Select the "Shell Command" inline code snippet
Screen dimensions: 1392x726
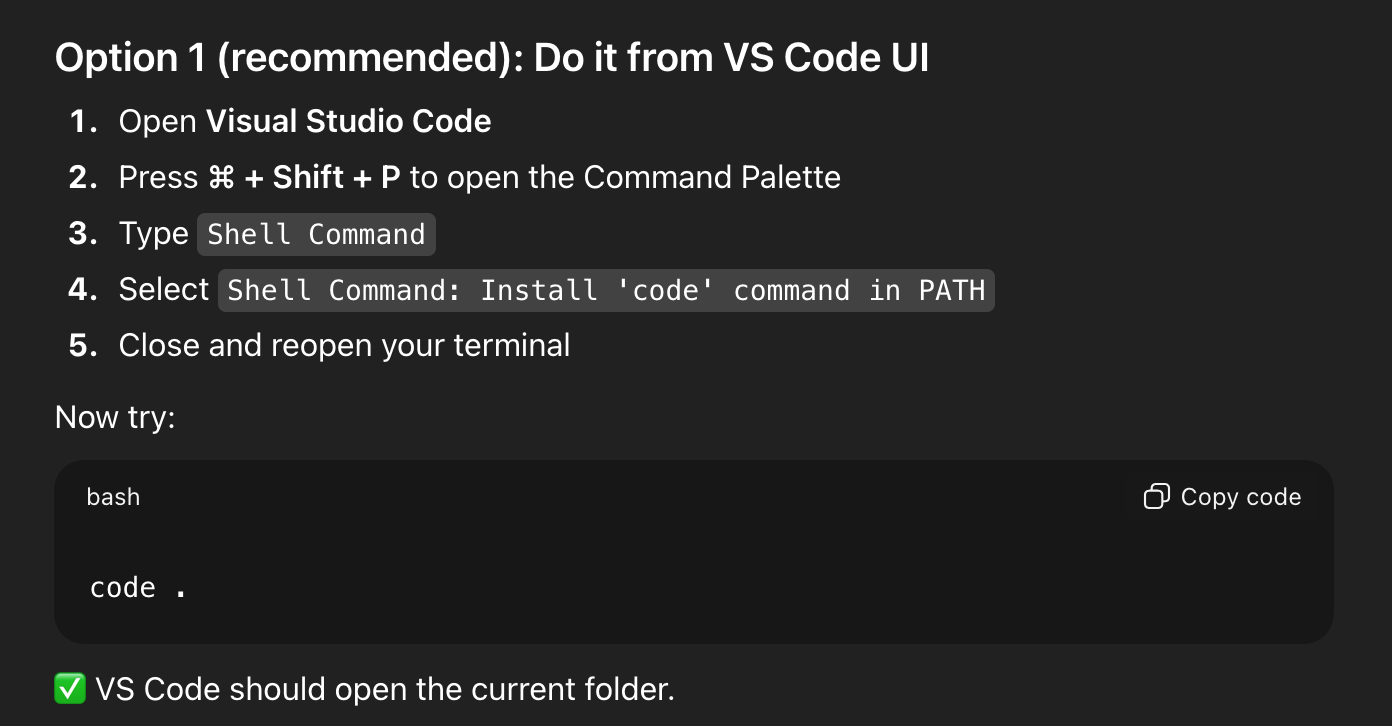pos(316,234)
